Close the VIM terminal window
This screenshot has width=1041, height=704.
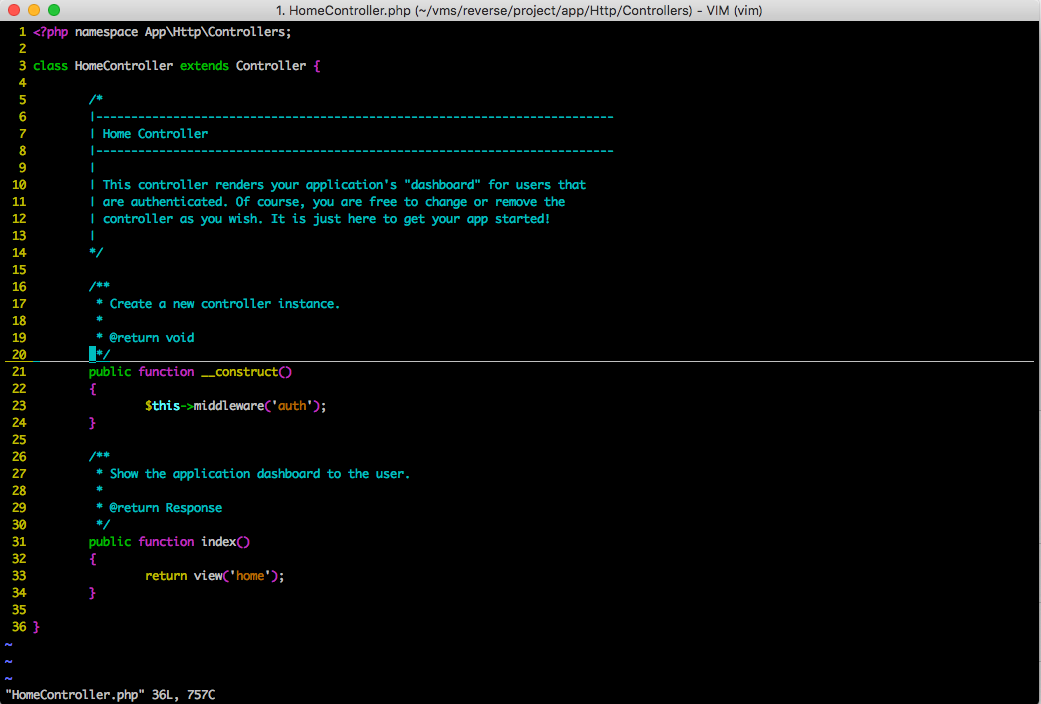coord(13,10)
